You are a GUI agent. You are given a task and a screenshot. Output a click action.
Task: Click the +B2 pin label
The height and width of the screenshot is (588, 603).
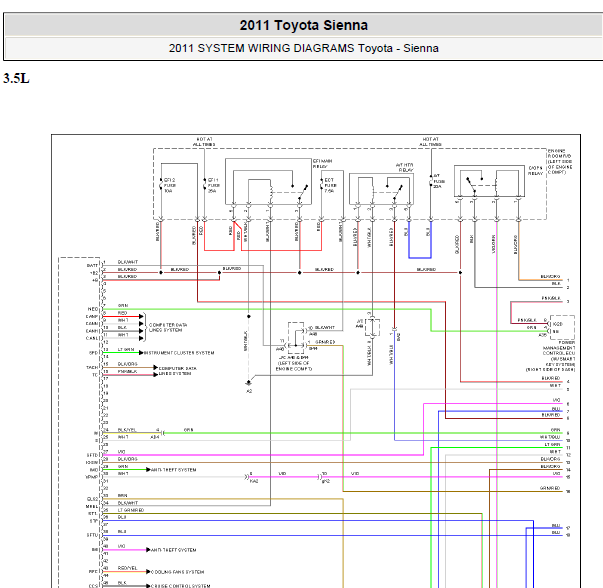coord(94,273)
